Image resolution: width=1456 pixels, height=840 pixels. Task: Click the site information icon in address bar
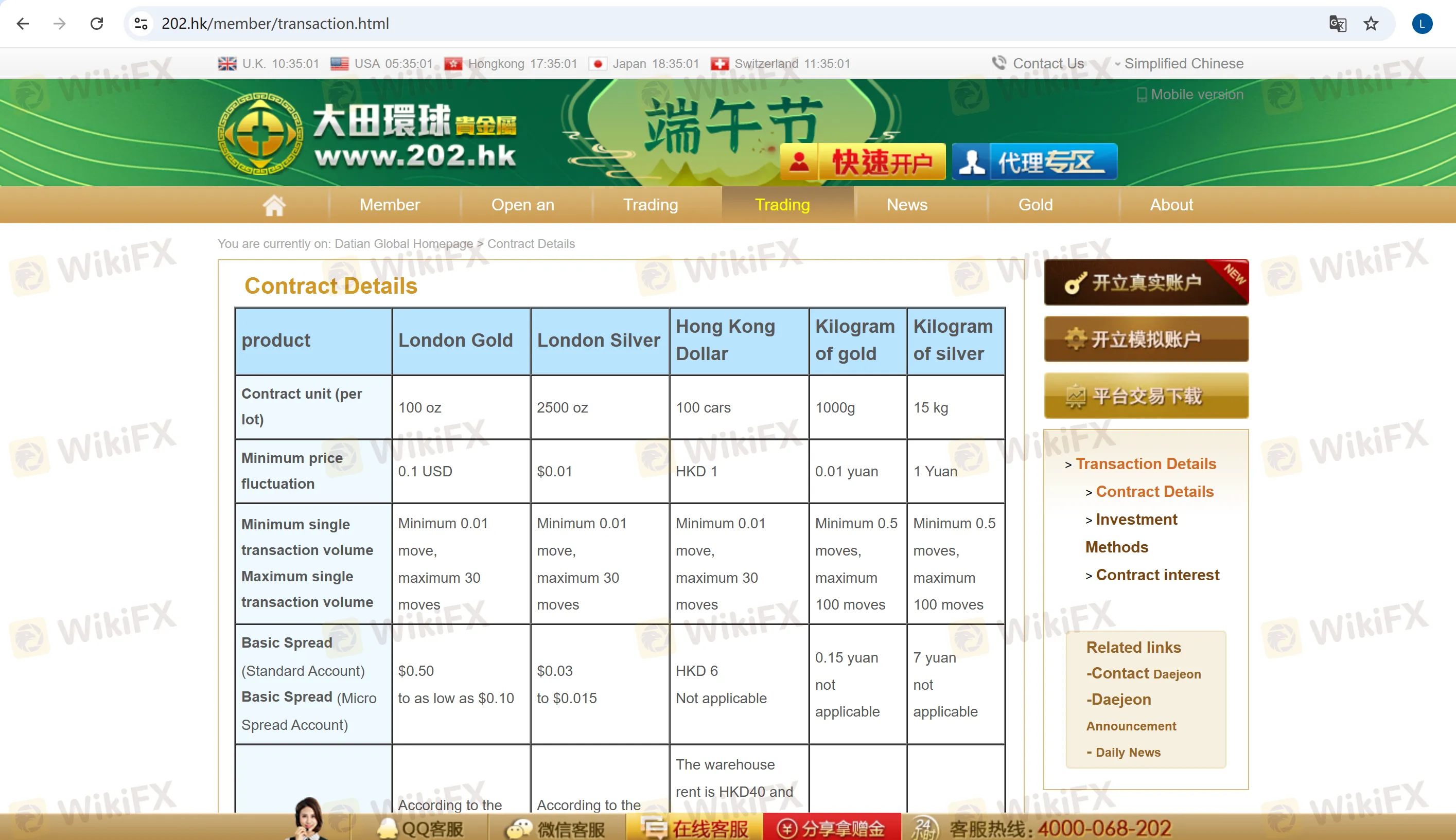click(x=141, y=24)
